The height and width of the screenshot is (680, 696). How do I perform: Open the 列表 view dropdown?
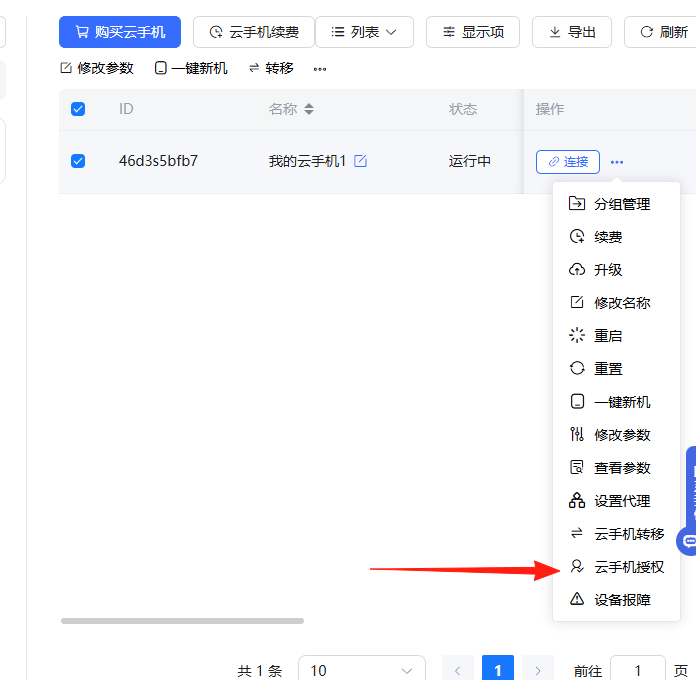point(364,32)
